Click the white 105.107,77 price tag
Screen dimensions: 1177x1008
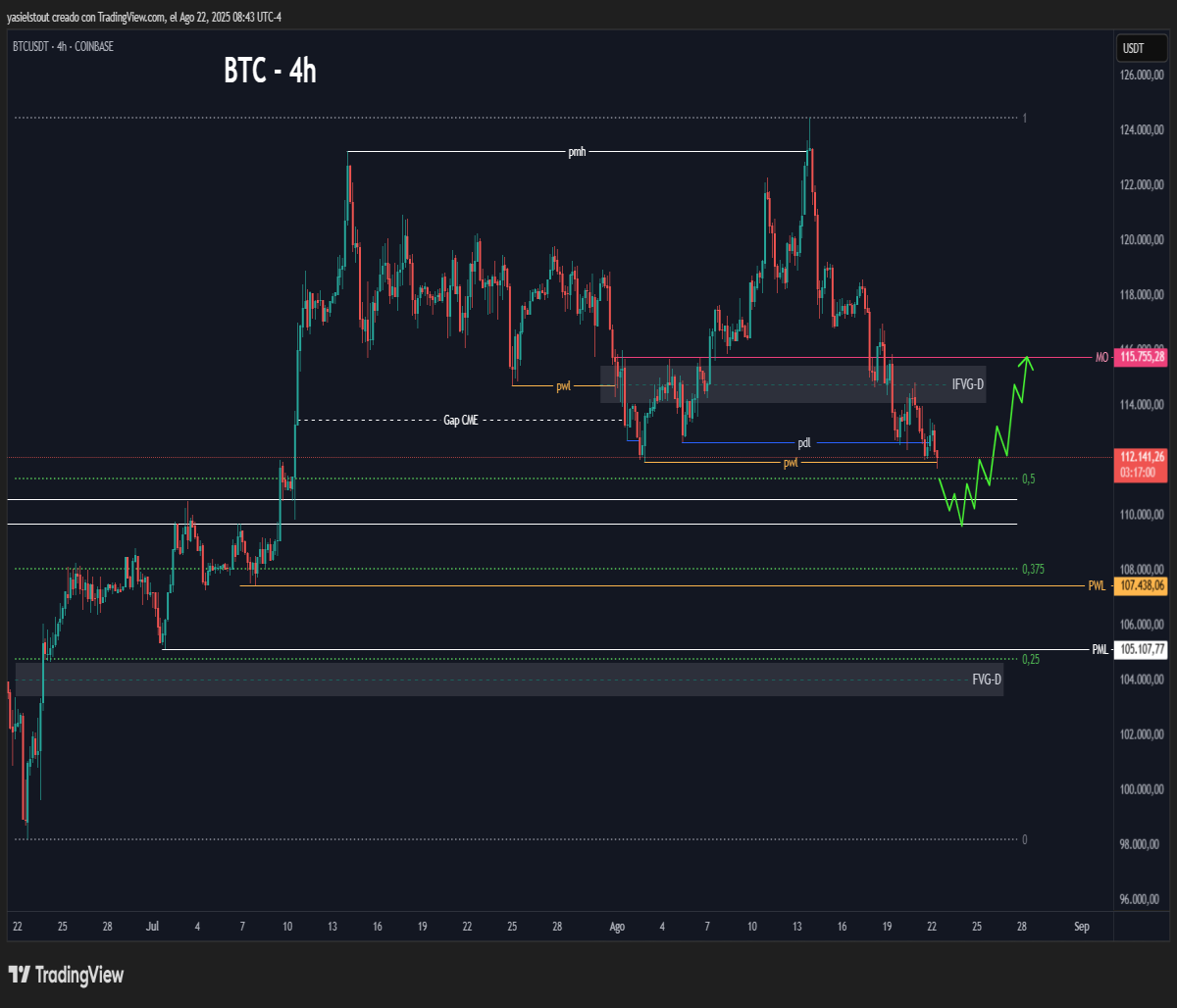pyautogui.click(x=1141, y=649)
